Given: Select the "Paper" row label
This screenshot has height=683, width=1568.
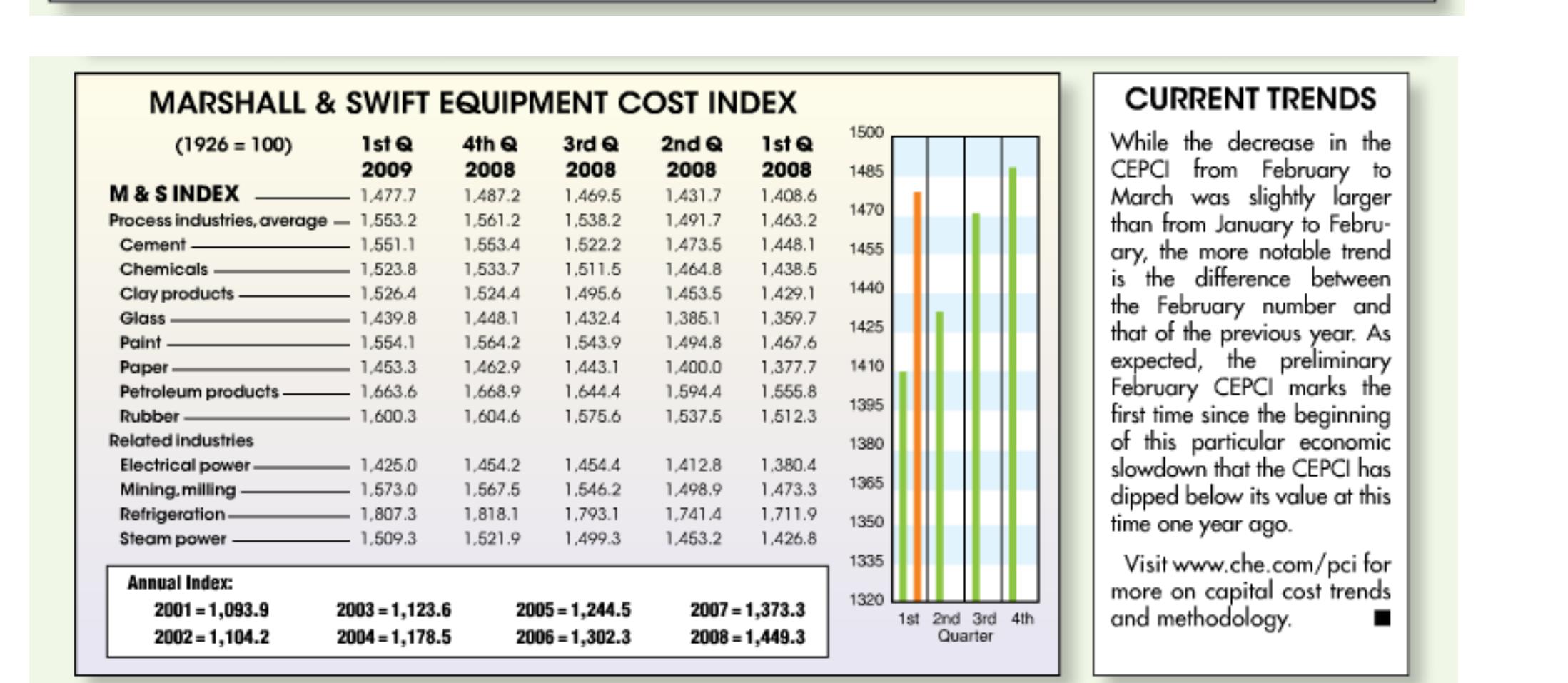Looking at the screenshot, I should [144, 368].
